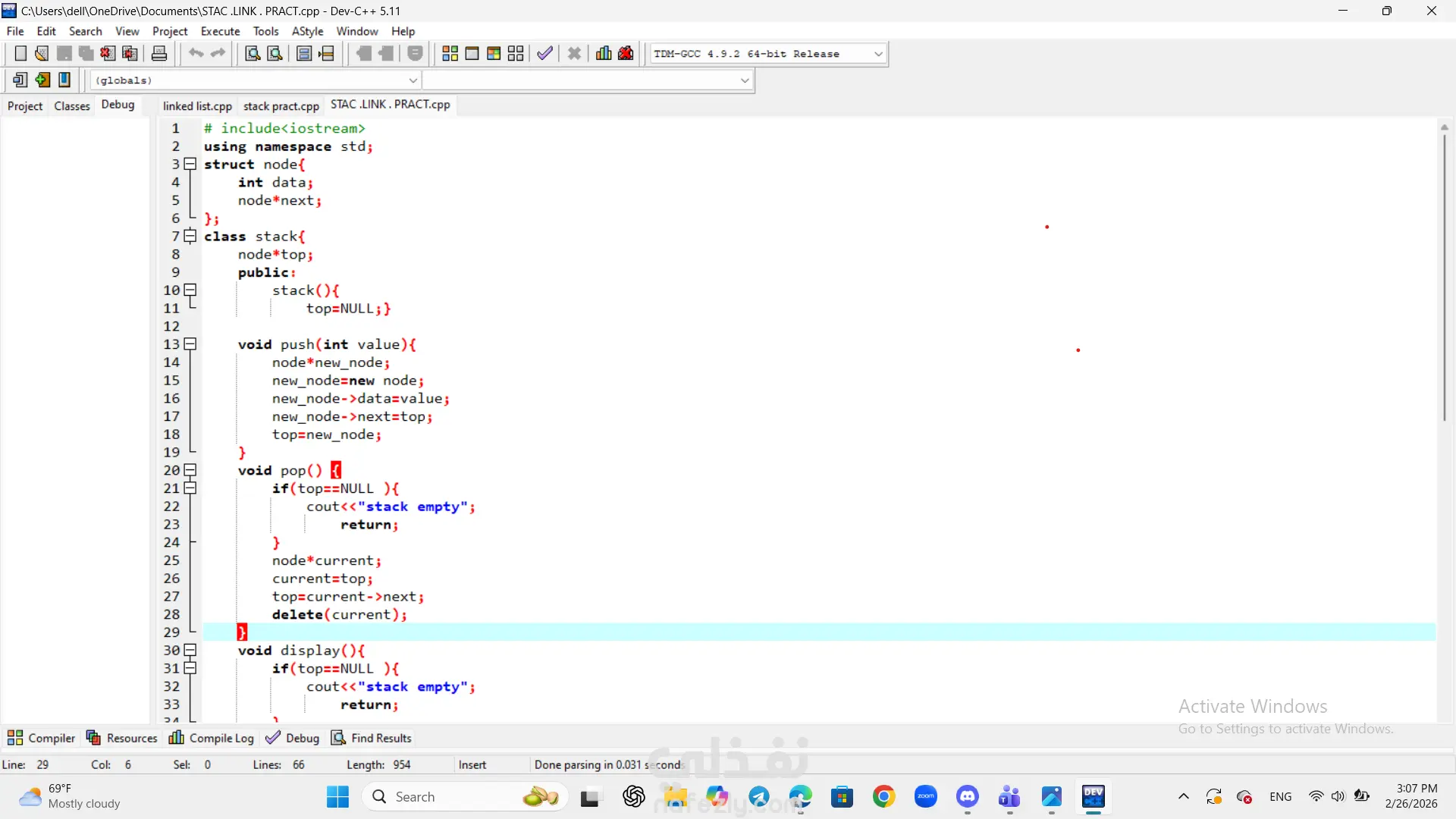Show the Find Results panel
This screenshot has height=819, width=1456.
(x=372, y=738)
